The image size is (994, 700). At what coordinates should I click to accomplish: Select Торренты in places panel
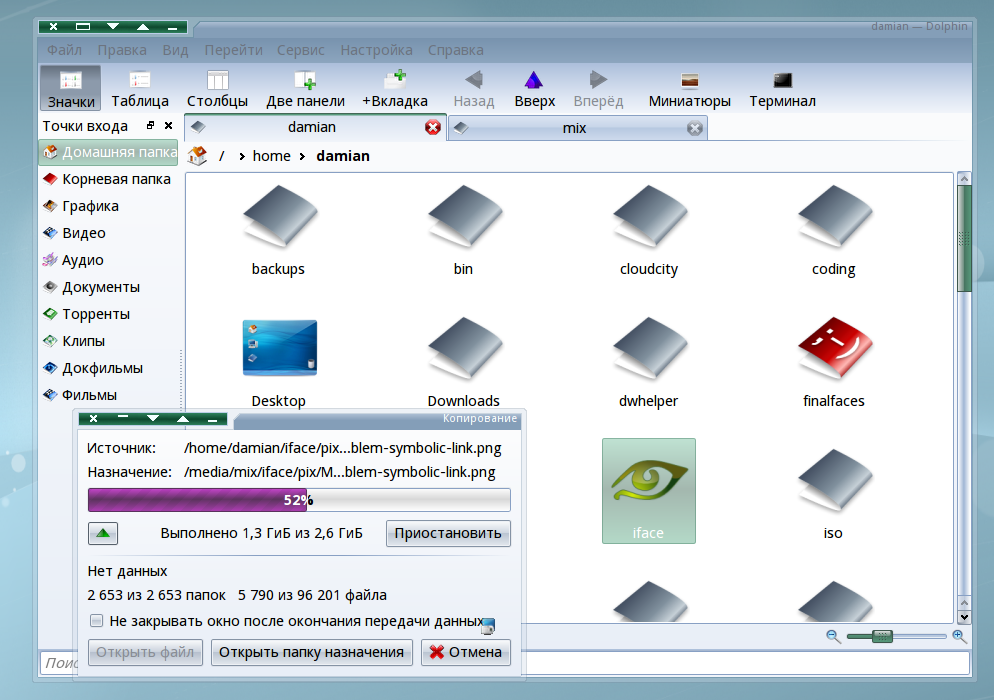(109, 314)
